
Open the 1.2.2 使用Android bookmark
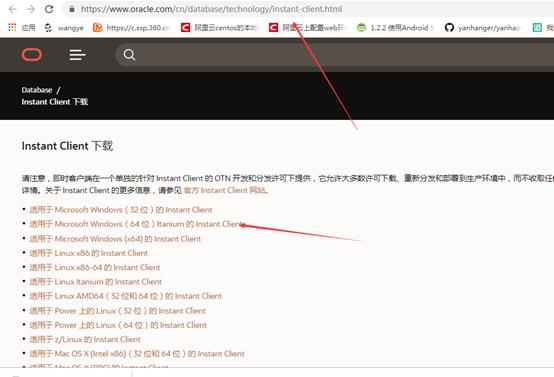pyautogui.click(x=395, y=28)
